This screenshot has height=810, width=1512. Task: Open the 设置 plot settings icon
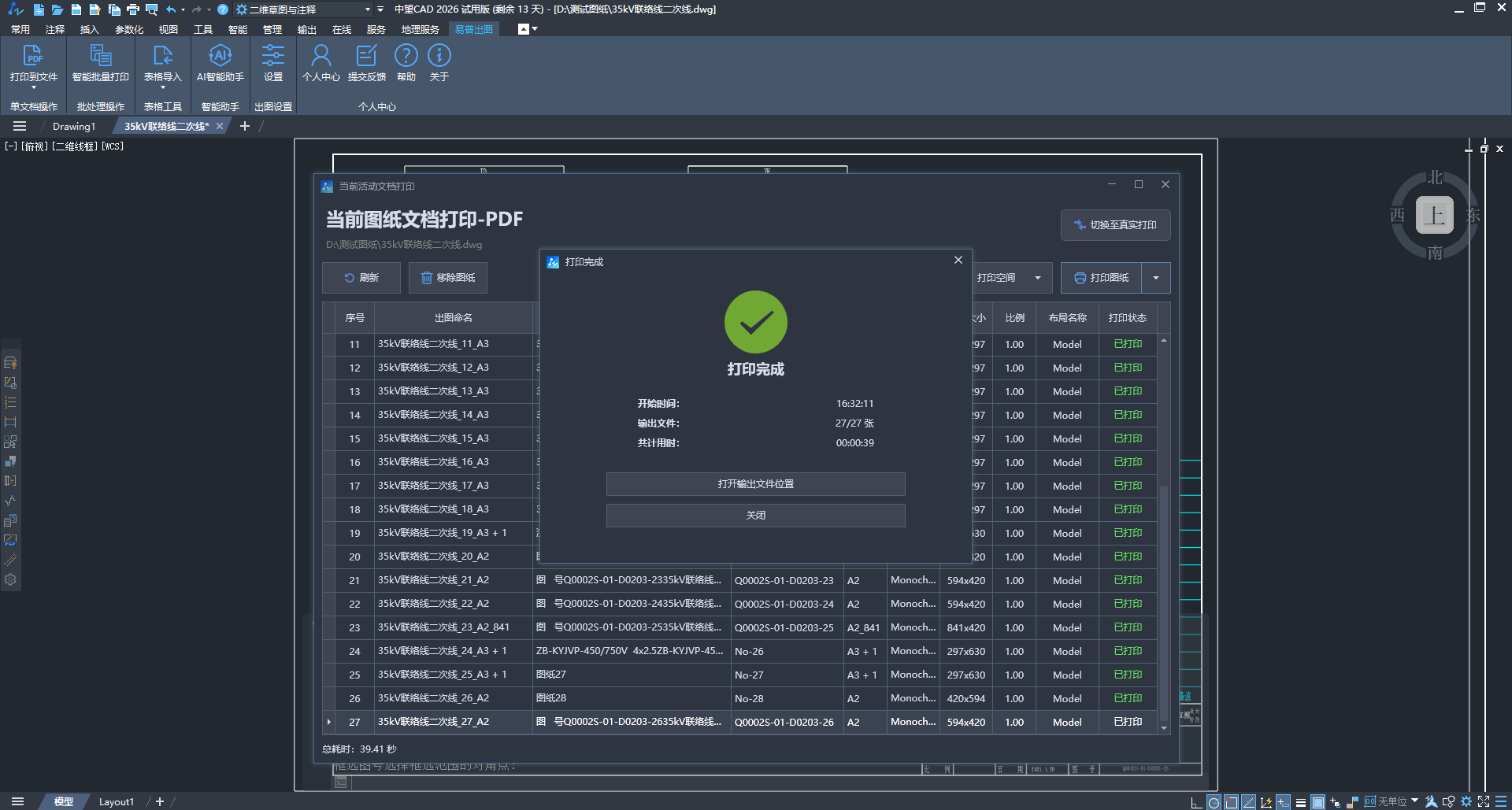click(x=272, y=57)
